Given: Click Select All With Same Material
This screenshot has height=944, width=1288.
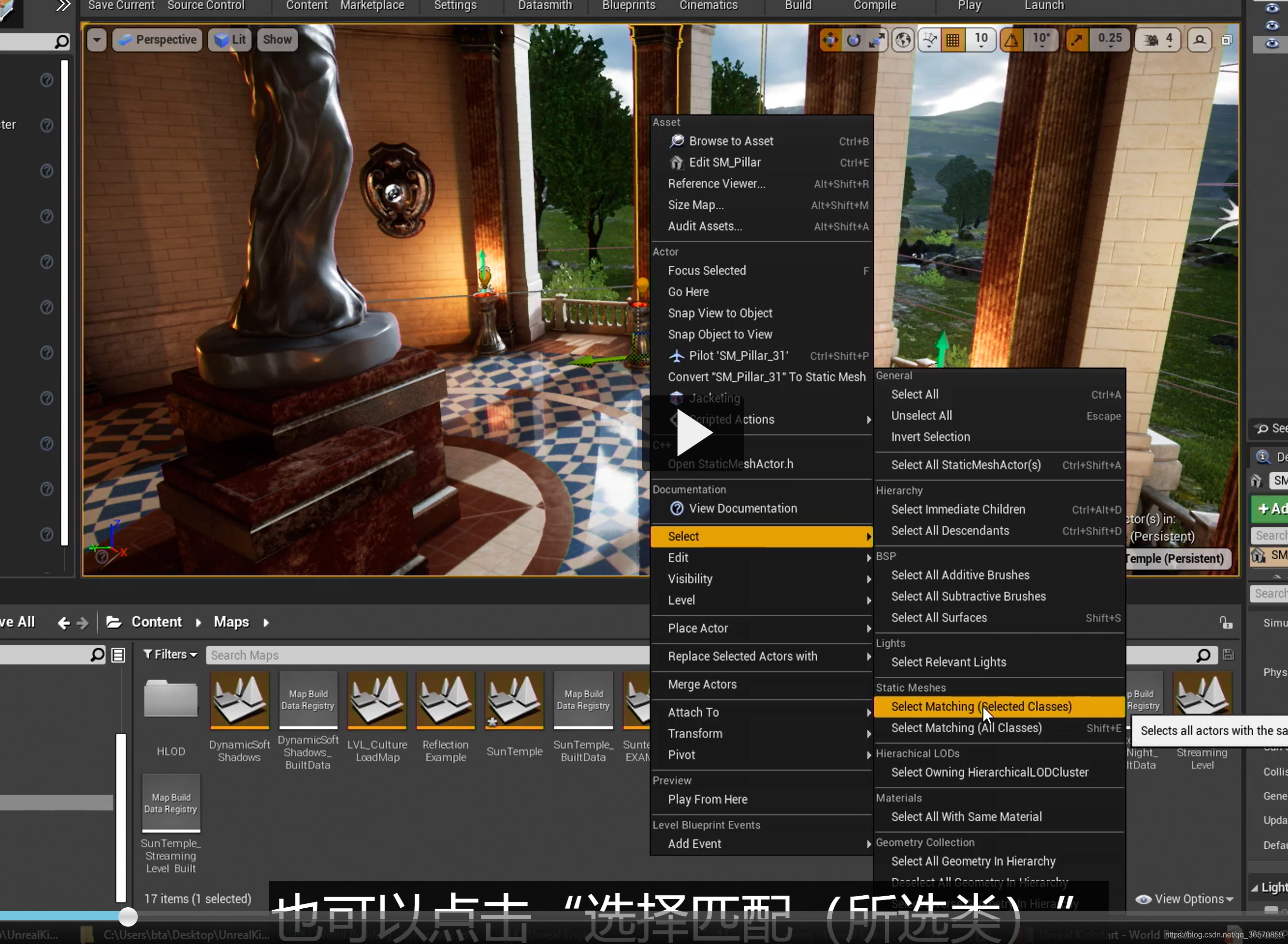Looking at the screenshot, I should tap(966, 817).
